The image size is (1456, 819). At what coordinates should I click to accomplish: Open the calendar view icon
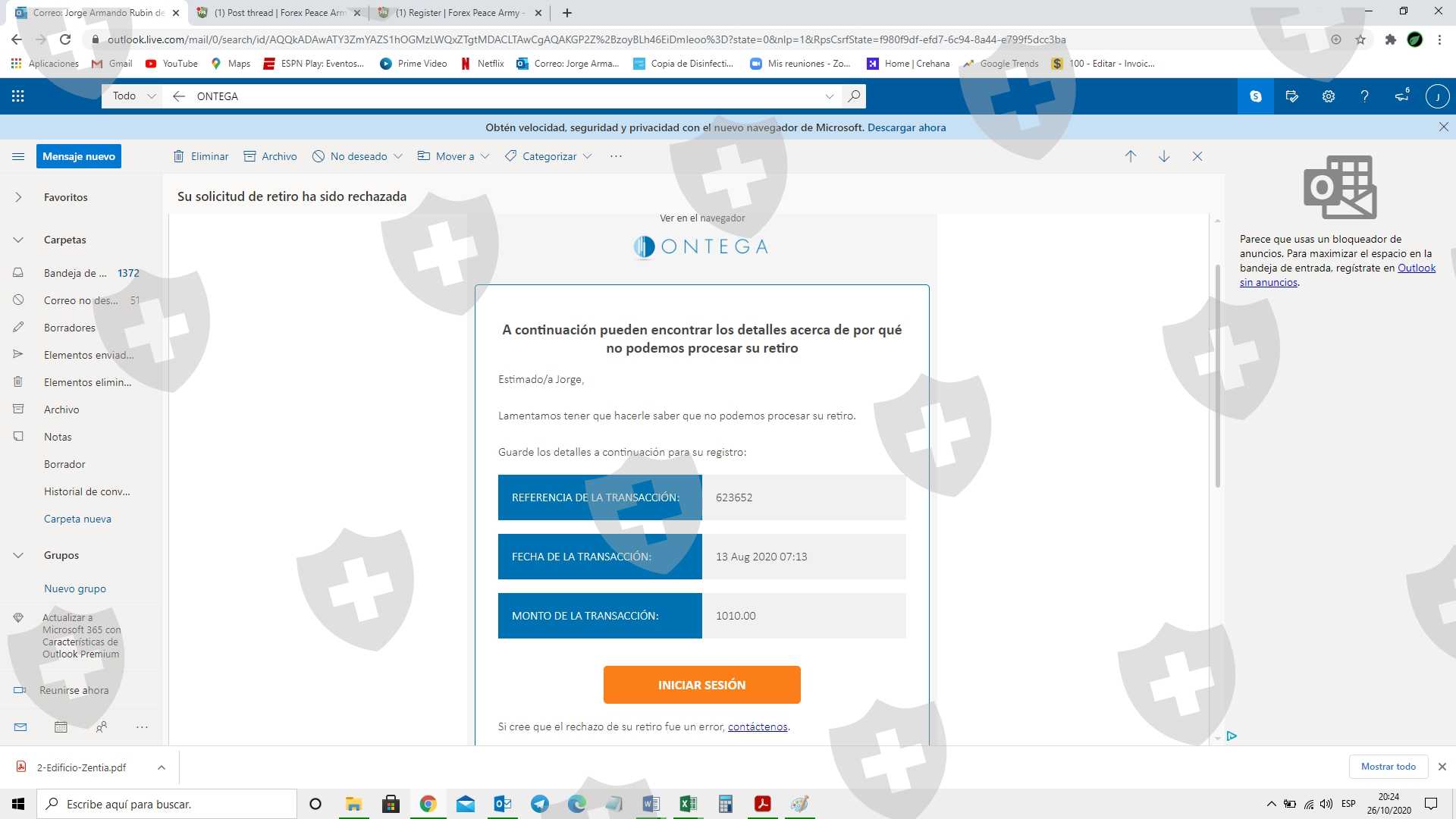click(61, 726)
